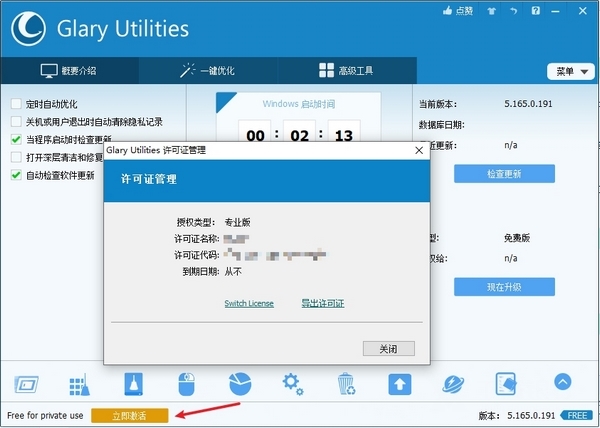Switch to the 一键优化 tab
The width and height of the screenshot is (600, 428).
[x=208, y=71]
